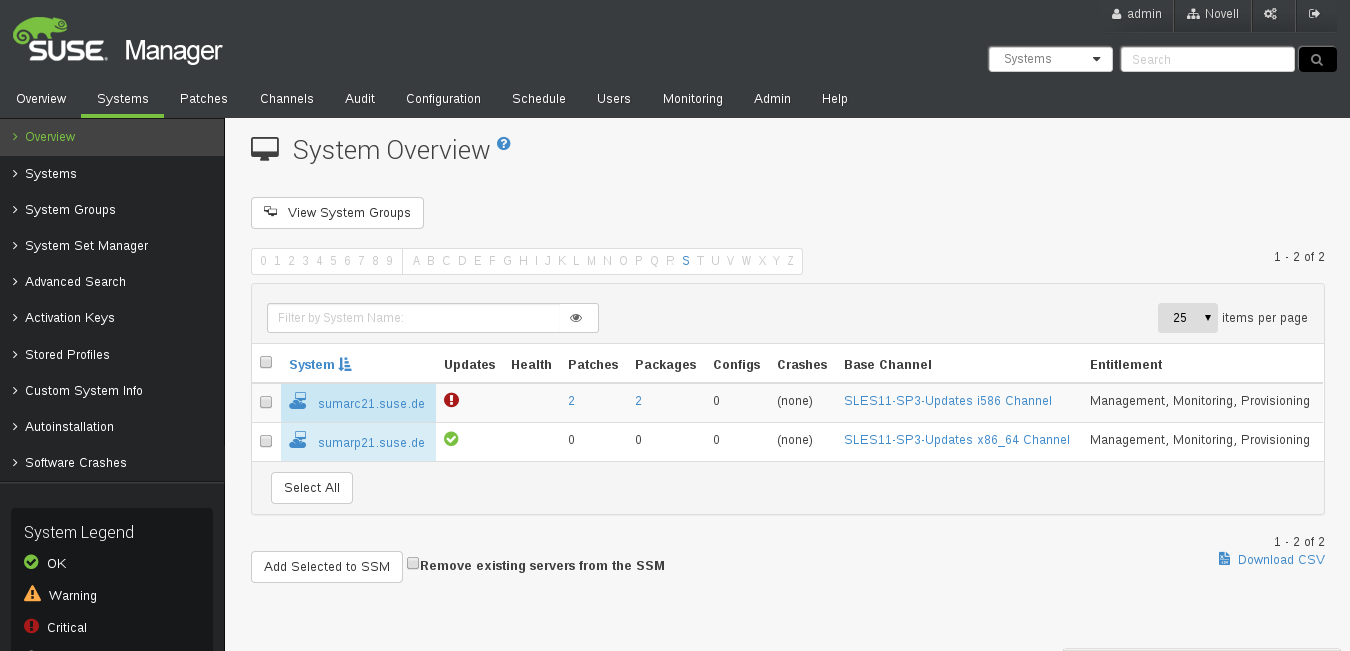Click the blue help question mark icon
Image resolution: width=1350 pixels, height=651 pixels.
(504, 143)
